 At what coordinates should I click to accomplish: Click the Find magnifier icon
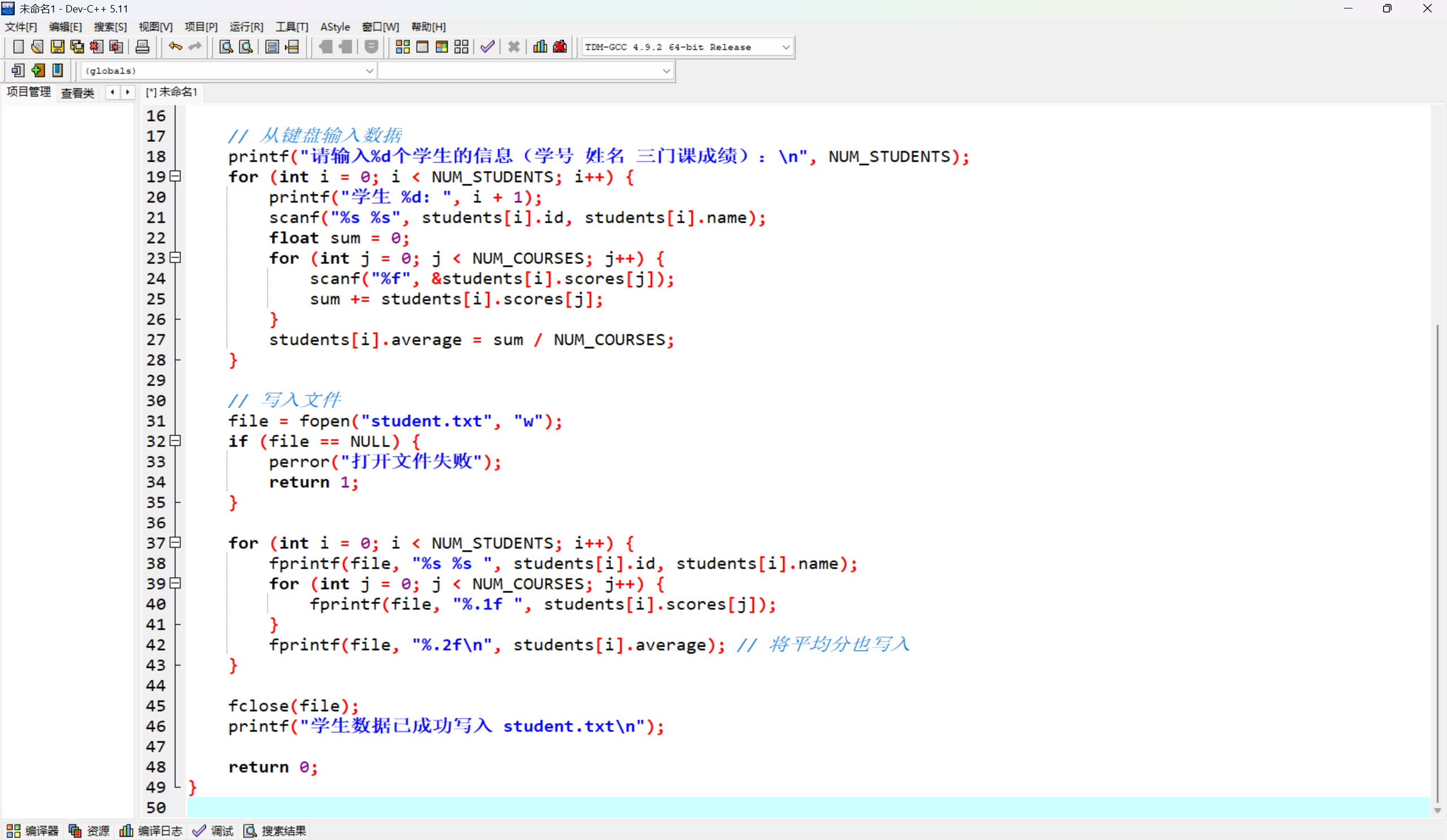226,47
